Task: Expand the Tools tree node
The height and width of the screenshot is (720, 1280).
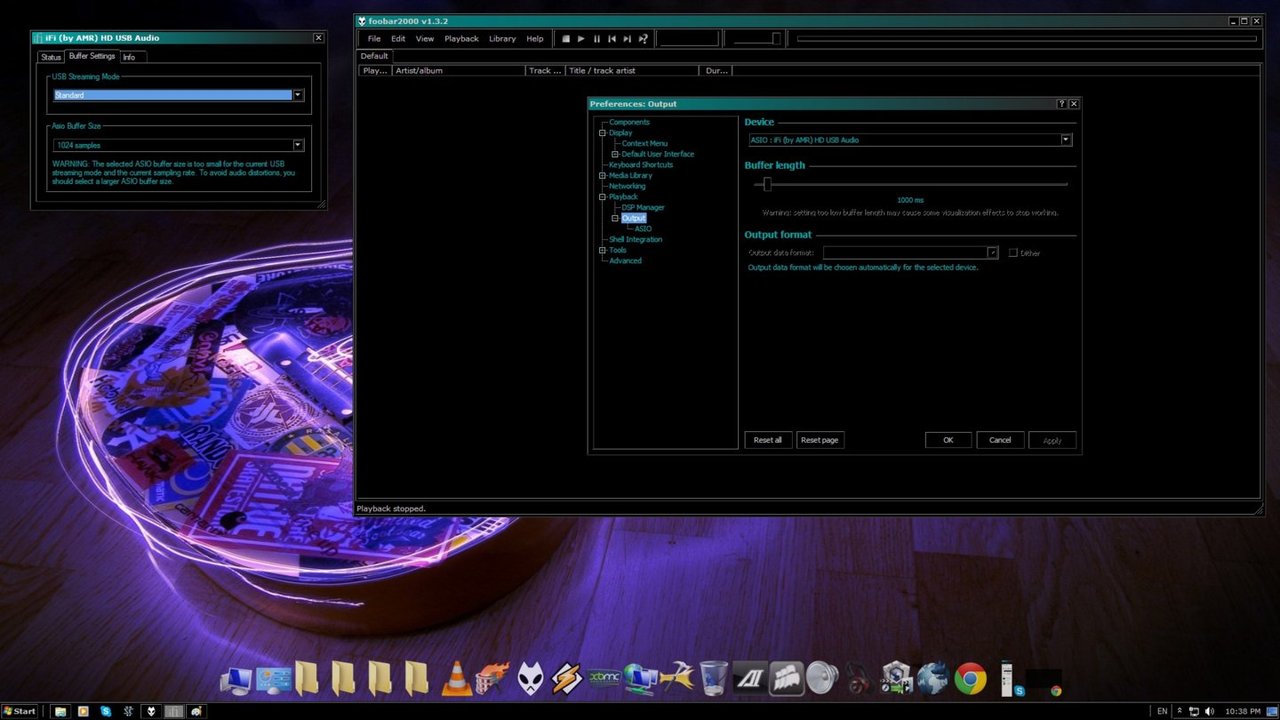Action: click(x=602, y=250)
